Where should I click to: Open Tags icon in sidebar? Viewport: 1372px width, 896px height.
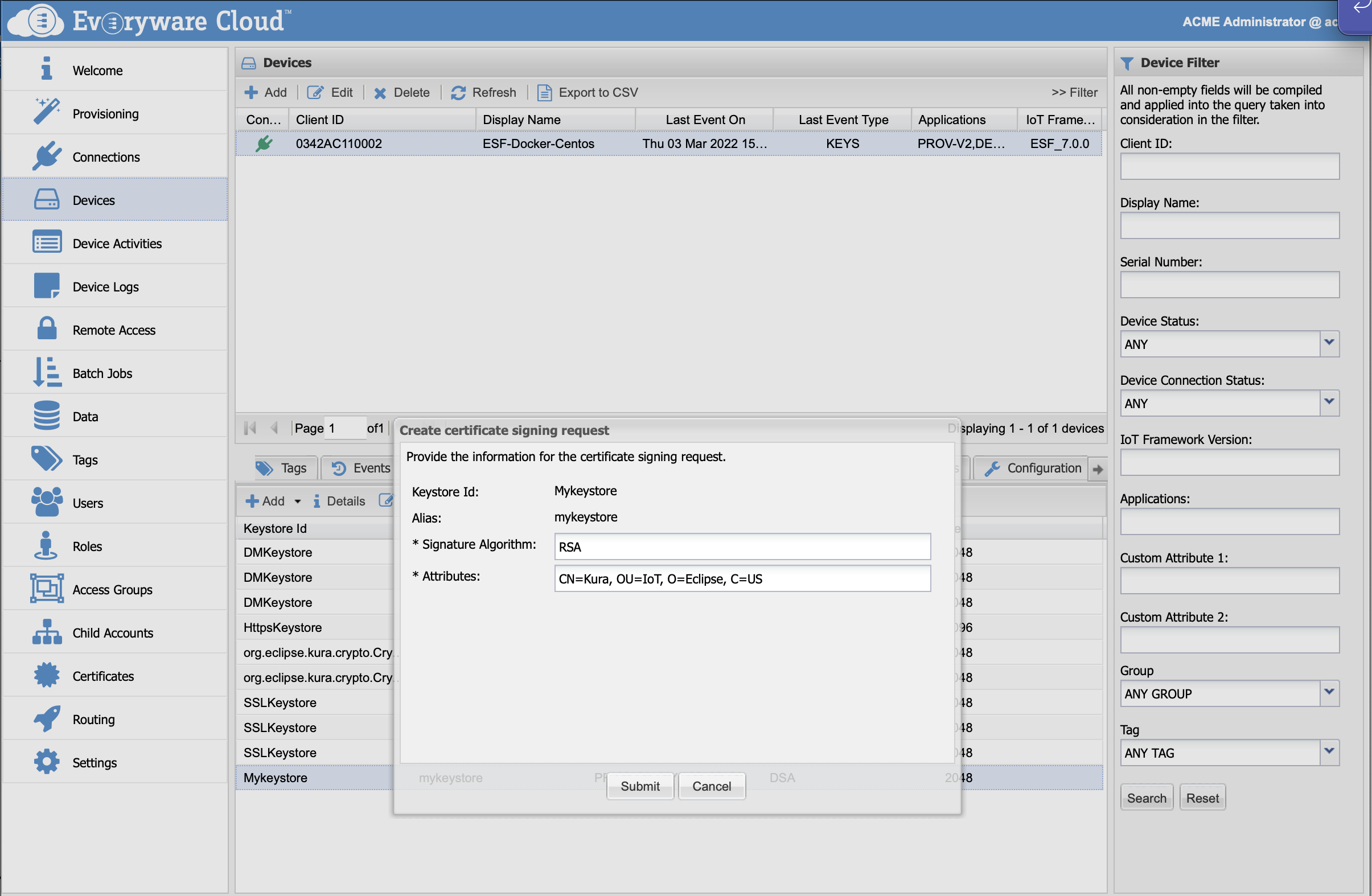point(47,459)
